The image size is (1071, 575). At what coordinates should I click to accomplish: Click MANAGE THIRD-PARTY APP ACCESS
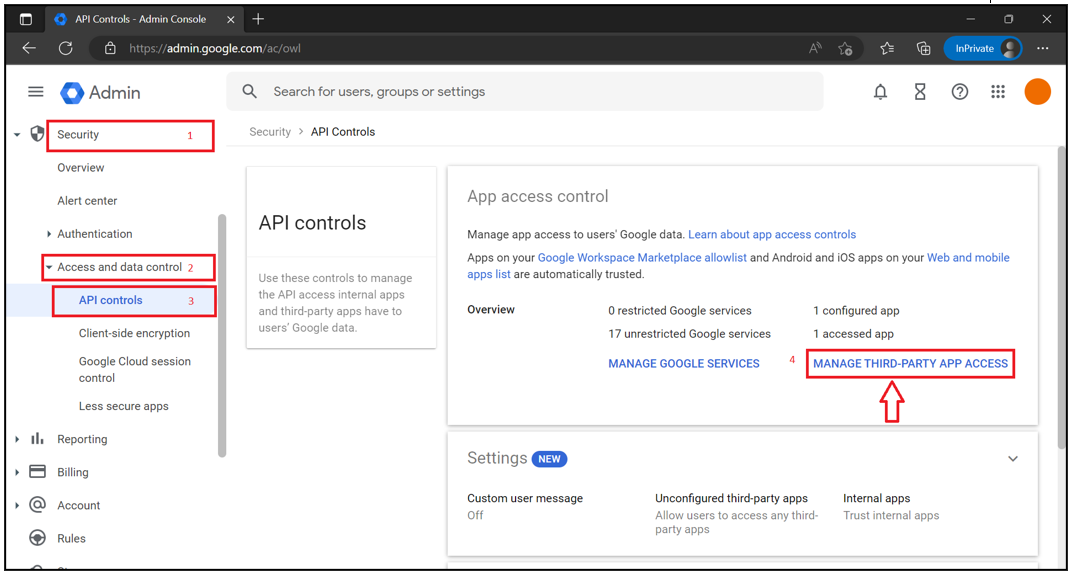pyautogui.click(x=910, y=363)
